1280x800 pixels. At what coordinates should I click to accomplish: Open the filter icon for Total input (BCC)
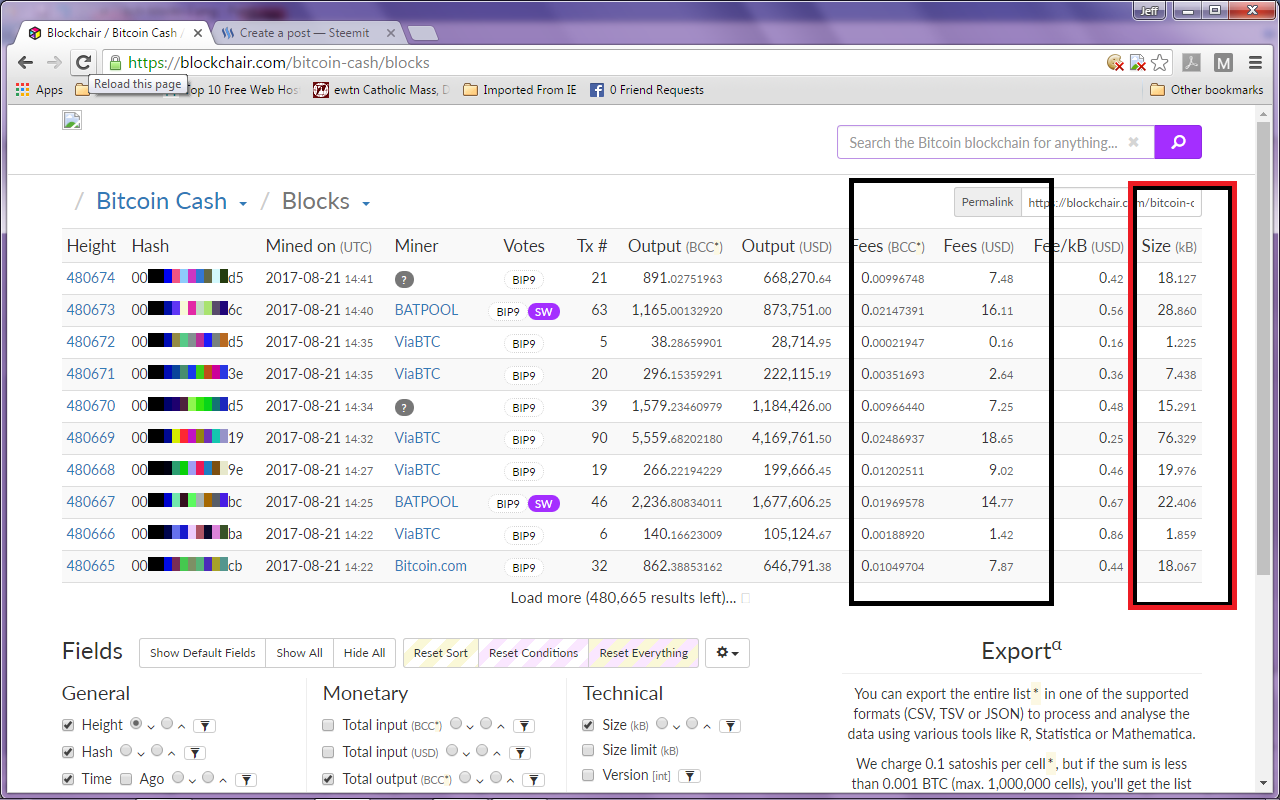523,726
